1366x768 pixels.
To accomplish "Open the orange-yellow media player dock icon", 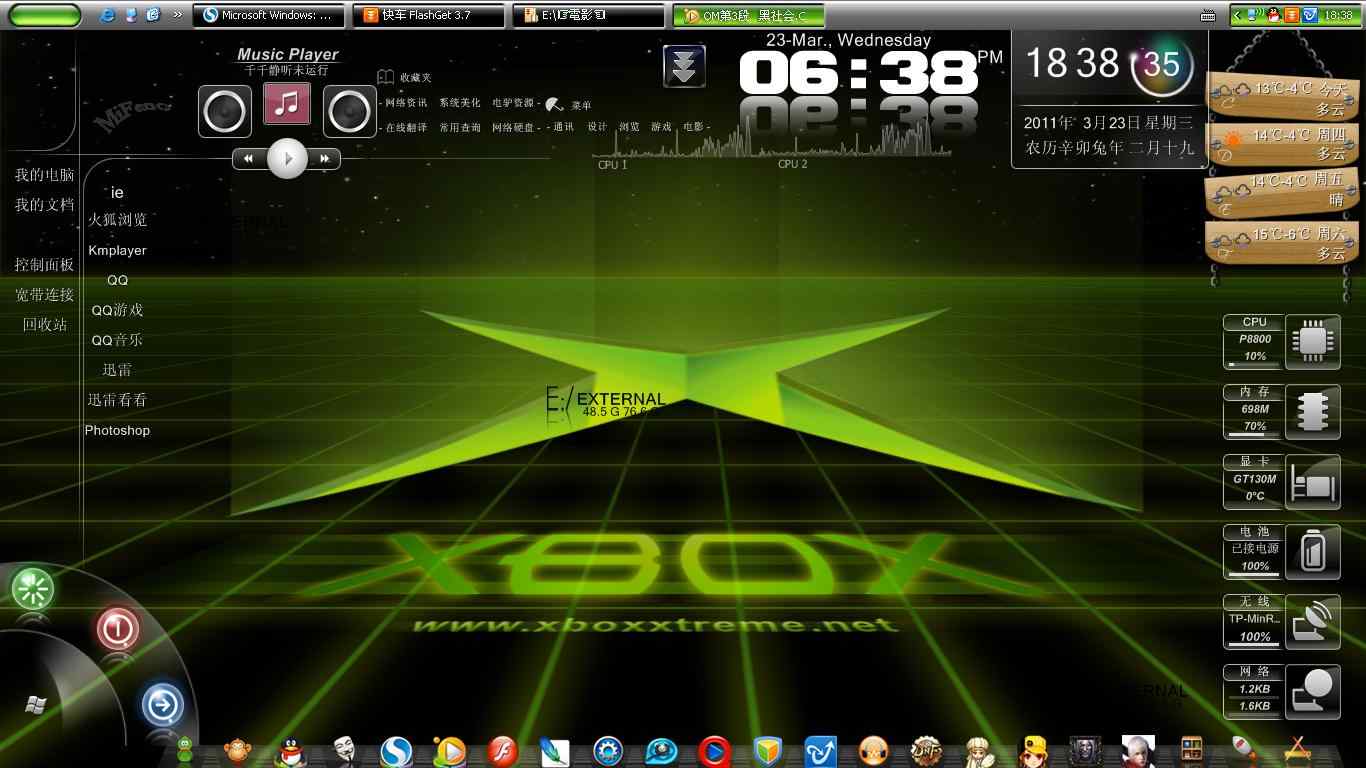I will click(x=450, y=751).
